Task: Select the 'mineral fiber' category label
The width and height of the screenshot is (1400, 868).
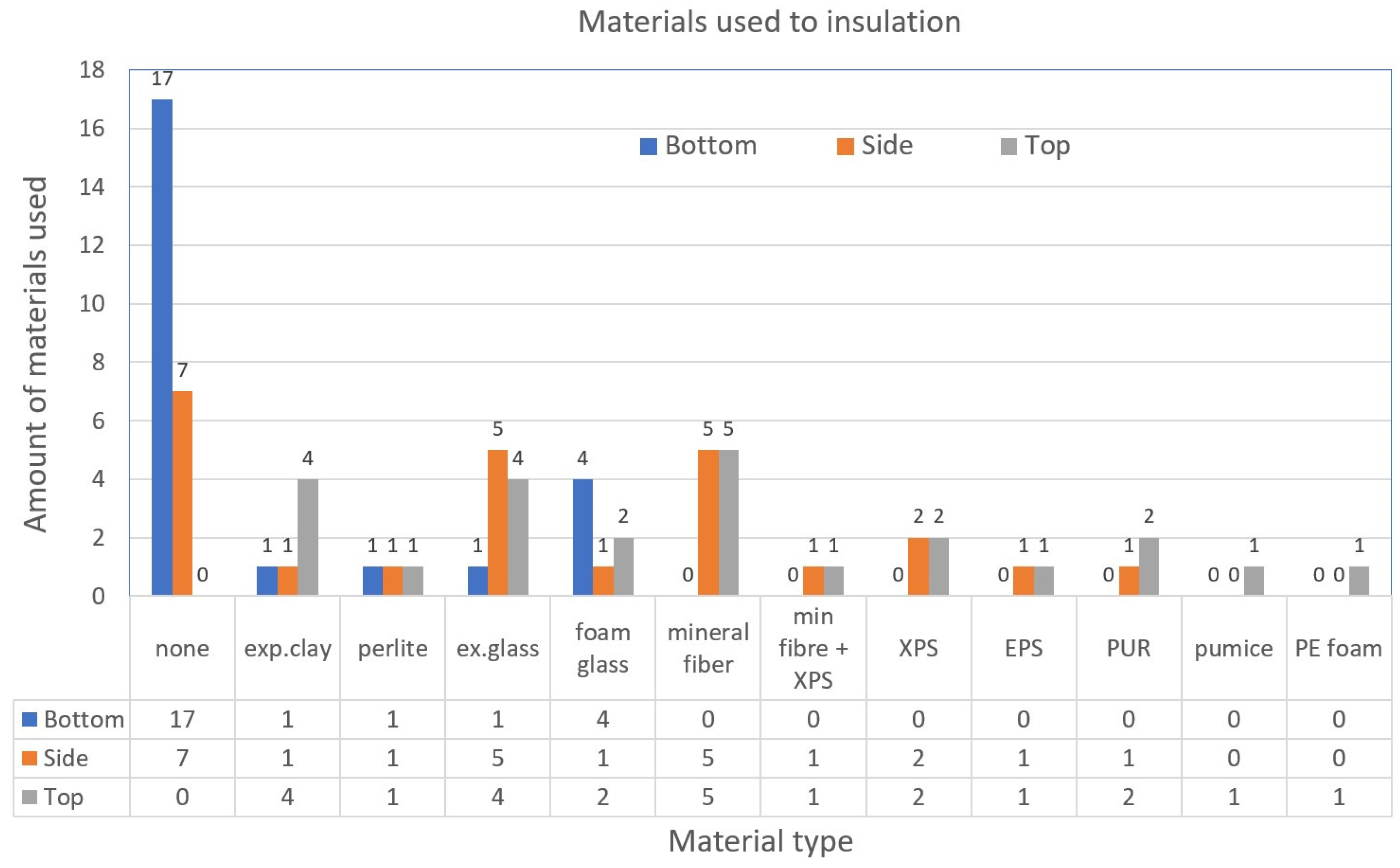Action: [x=707, y=648]
